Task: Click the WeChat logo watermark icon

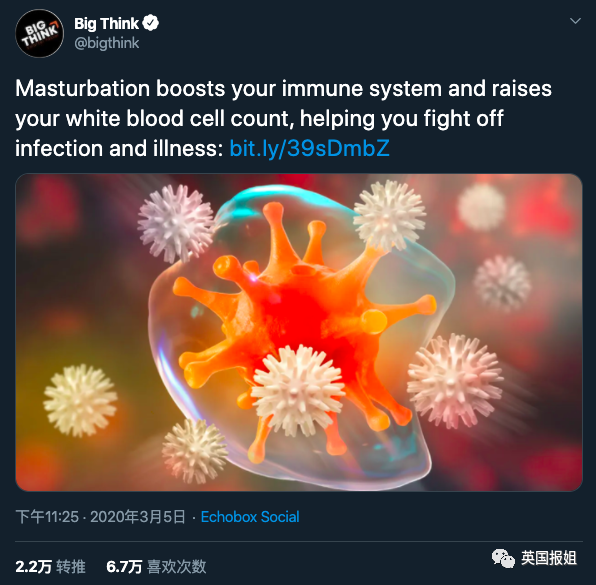Action: click(x=504, y=558)
